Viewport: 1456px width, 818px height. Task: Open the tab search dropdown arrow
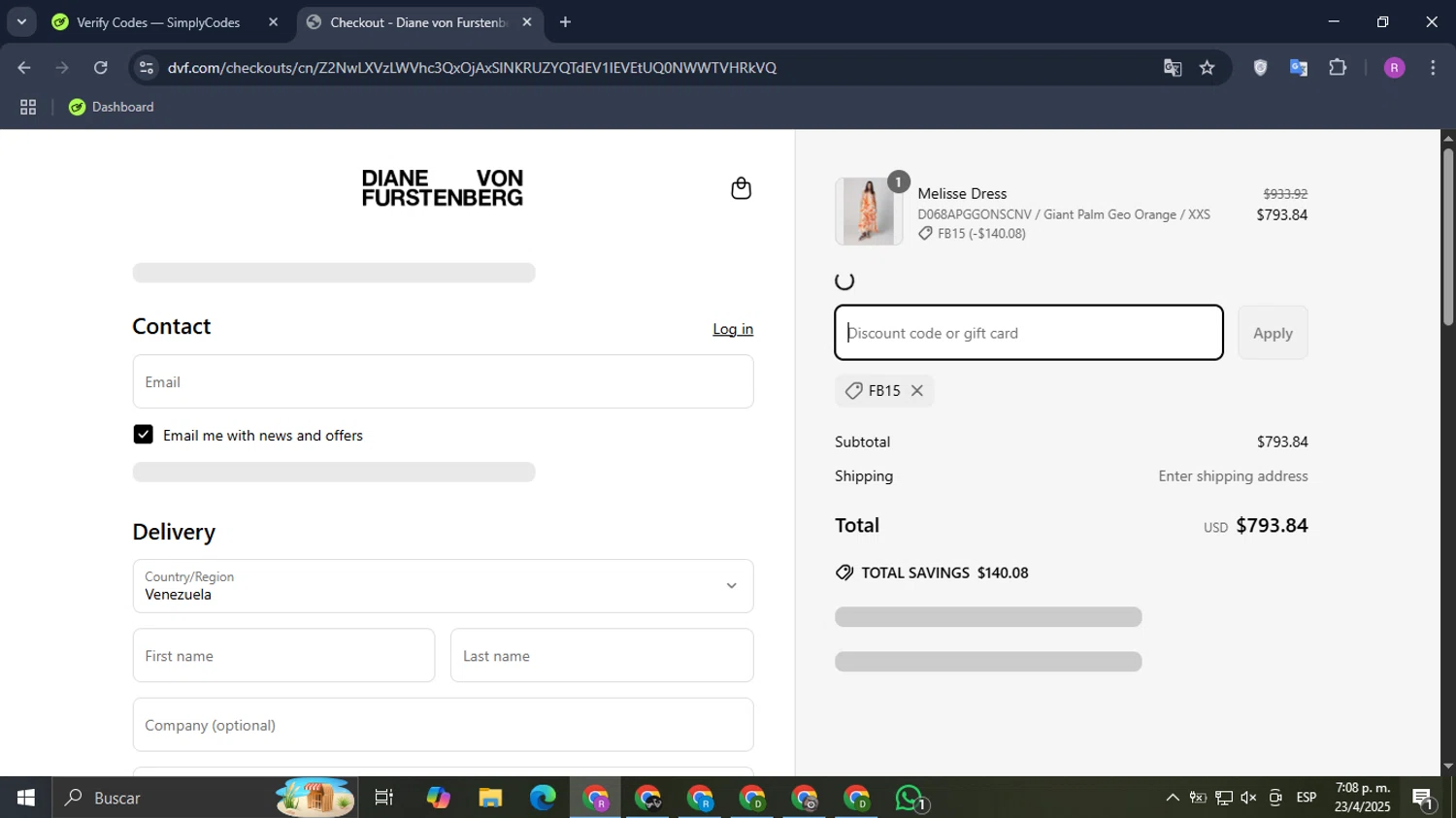(x=21, y=22)
